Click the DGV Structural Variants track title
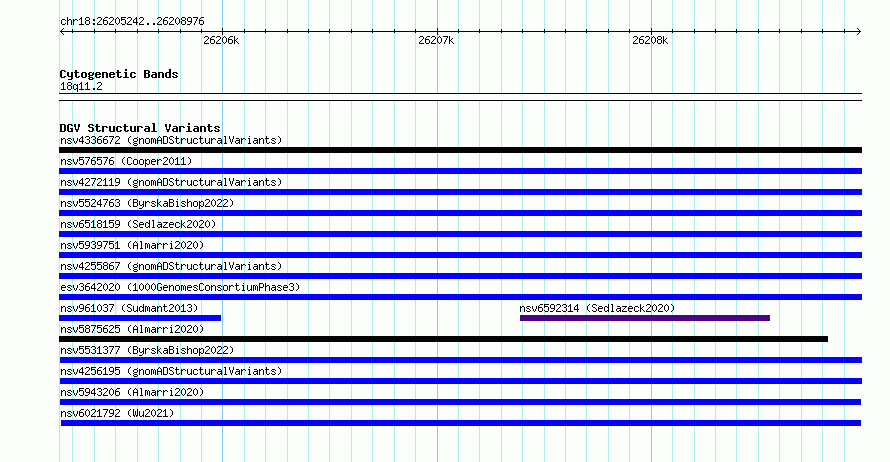The height and width of the screenshot is (462, 890). tap(140, 128)
